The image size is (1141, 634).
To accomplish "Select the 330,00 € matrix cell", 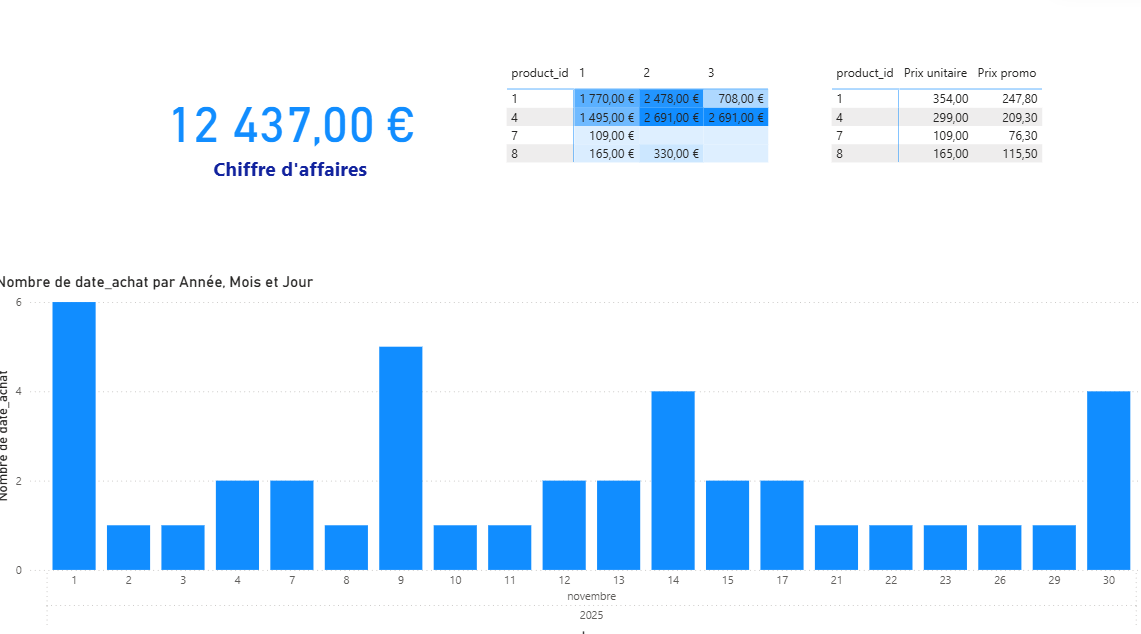I will [x=671, y=154].
